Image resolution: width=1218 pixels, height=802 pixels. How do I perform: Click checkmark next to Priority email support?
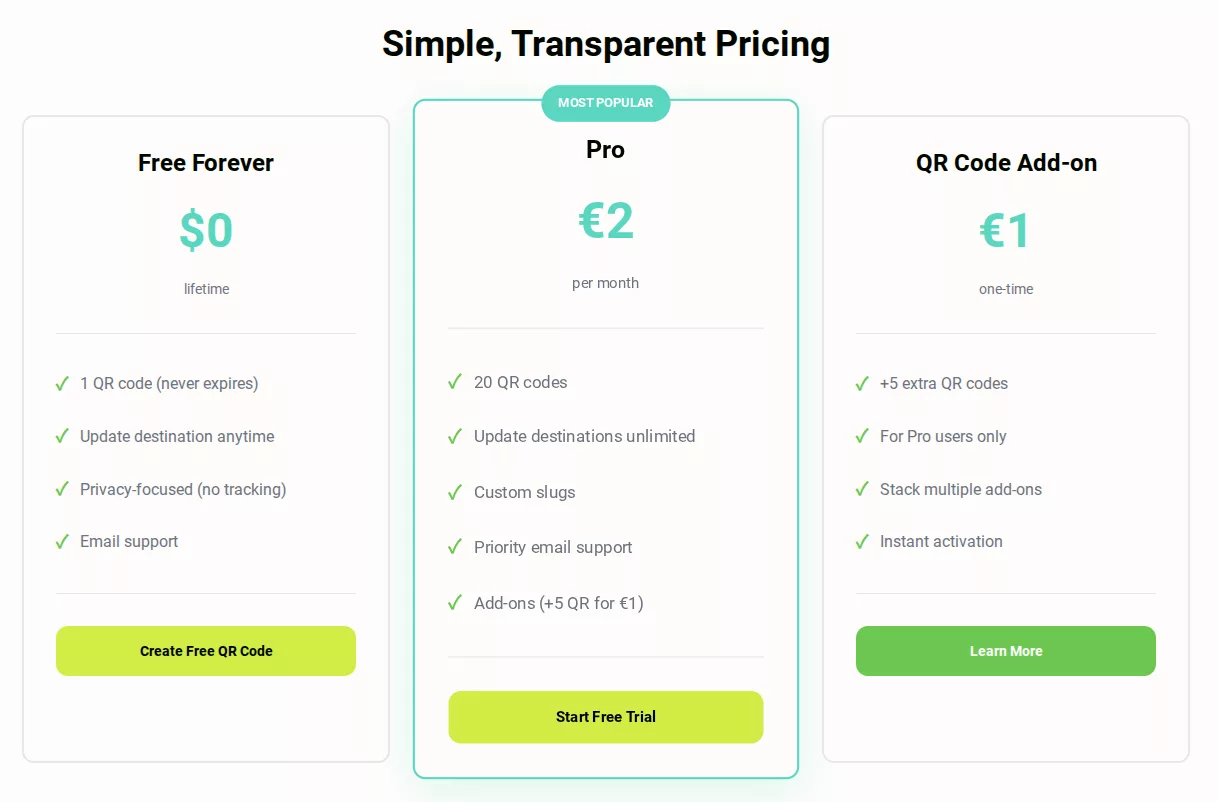pyautogui.click(x=455, y=547)
